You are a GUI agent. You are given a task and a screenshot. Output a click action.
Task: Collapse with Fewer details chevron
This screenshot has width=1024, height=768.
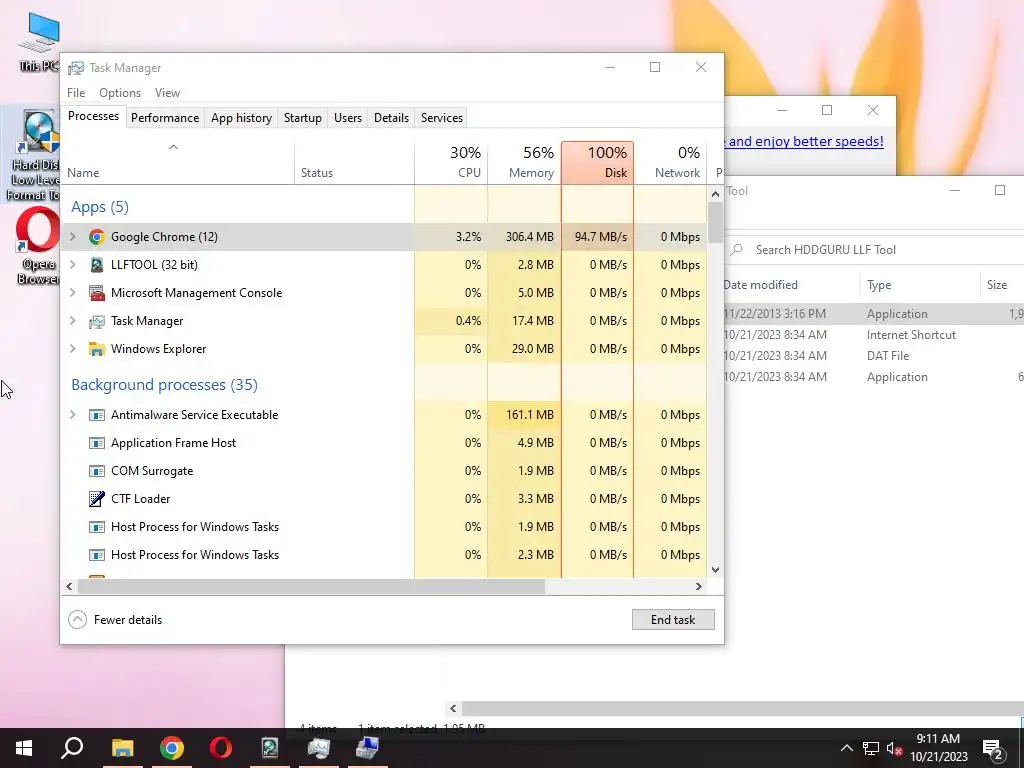point(77,620)
